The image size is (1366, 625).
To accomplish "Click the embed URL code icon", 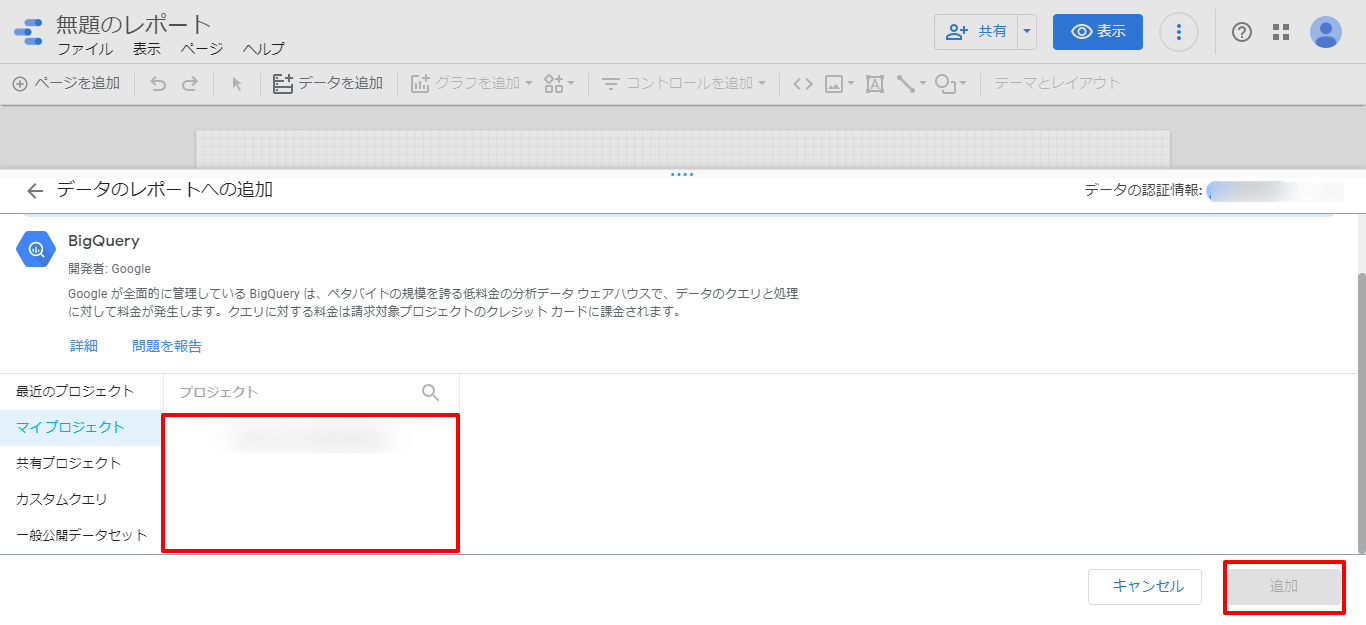I will tap(803, 84).
